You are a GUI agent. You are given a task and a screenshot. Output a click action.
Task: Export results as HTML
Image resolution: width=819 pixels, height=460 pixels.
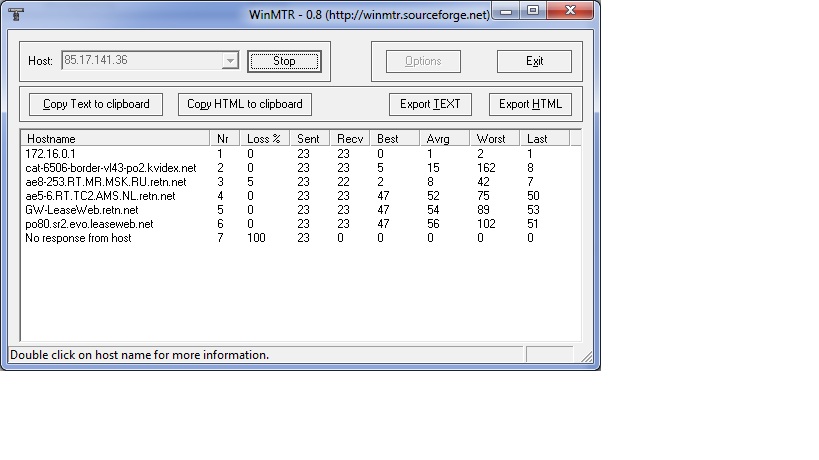[530, 104]
